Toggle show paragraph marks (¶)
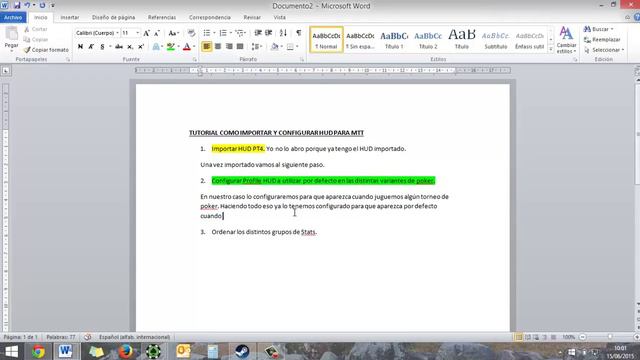Viewport: 640px width, 360px height. click(299, 33)
